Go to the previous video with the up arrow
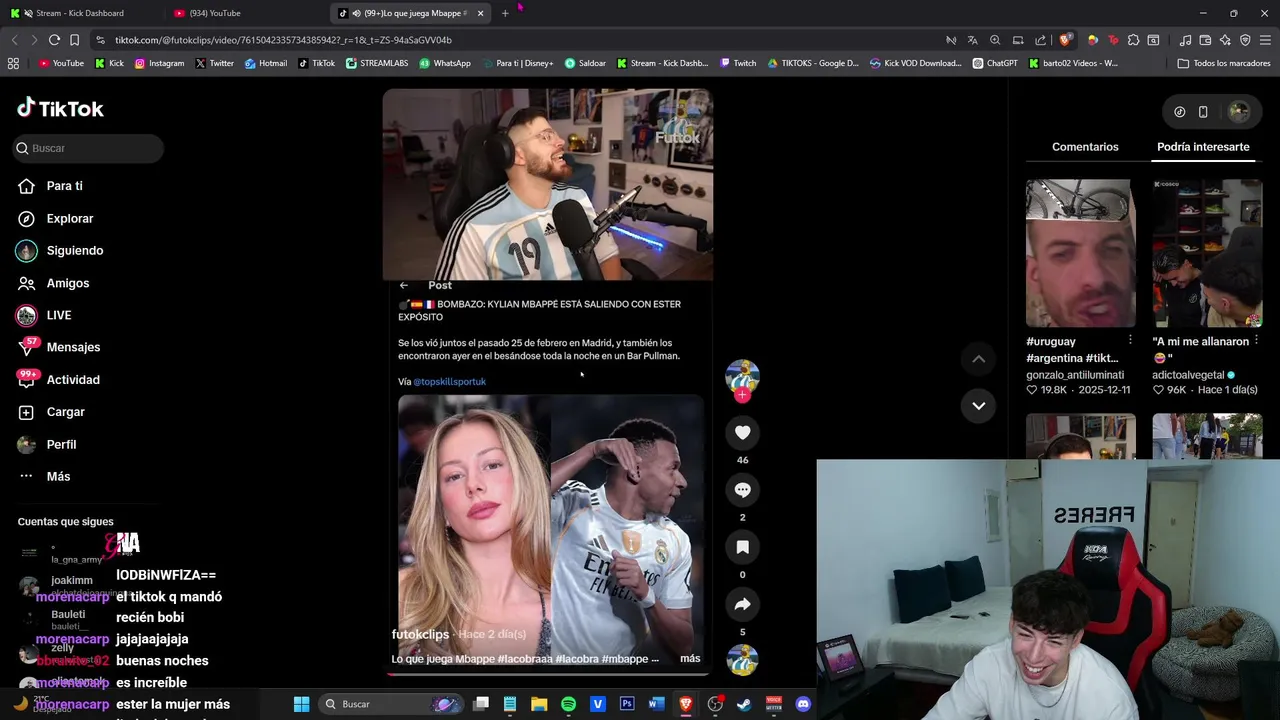 978,359
